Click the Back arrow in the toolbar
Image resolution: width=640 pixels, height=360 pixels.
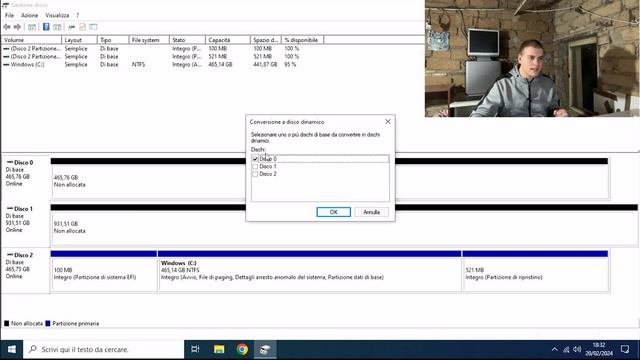(7, 27)
